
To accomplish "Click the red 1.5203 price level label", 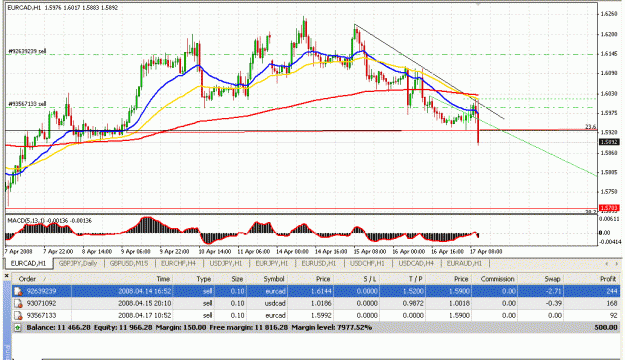I will click(x=609, y=208).
